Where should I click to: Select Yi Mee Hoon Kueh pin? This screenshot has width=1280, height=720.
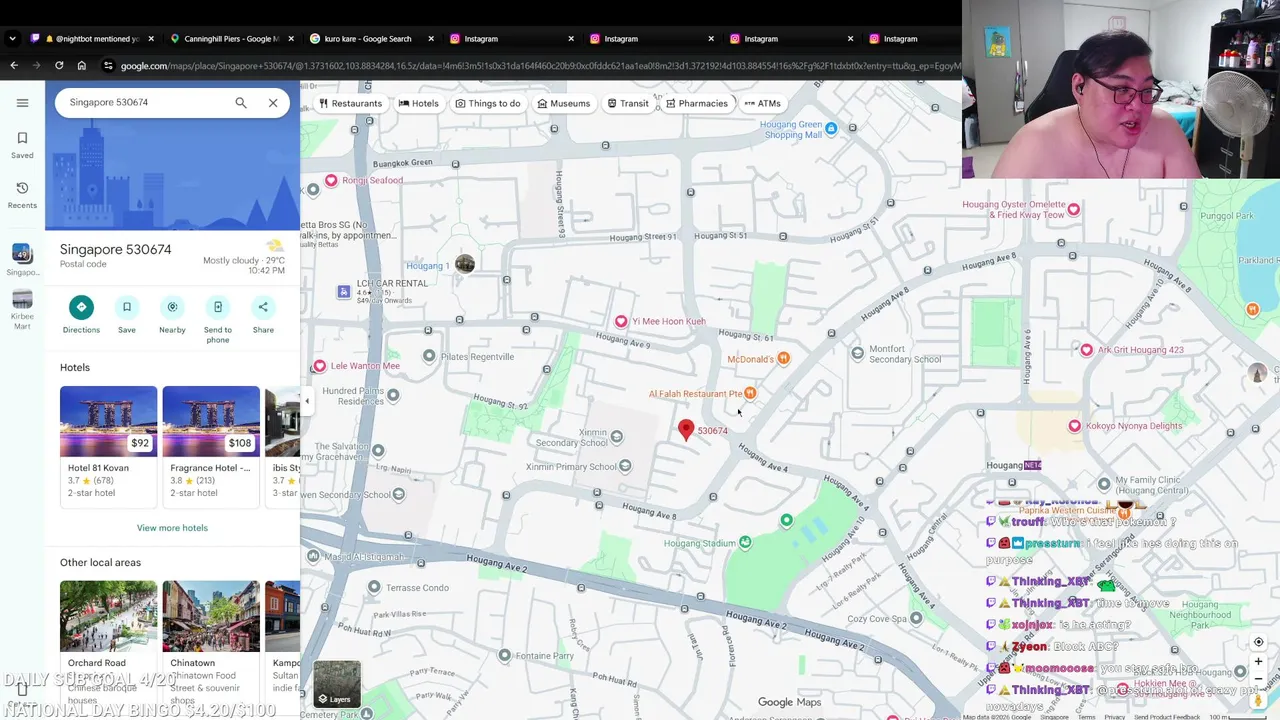point(621,321)
